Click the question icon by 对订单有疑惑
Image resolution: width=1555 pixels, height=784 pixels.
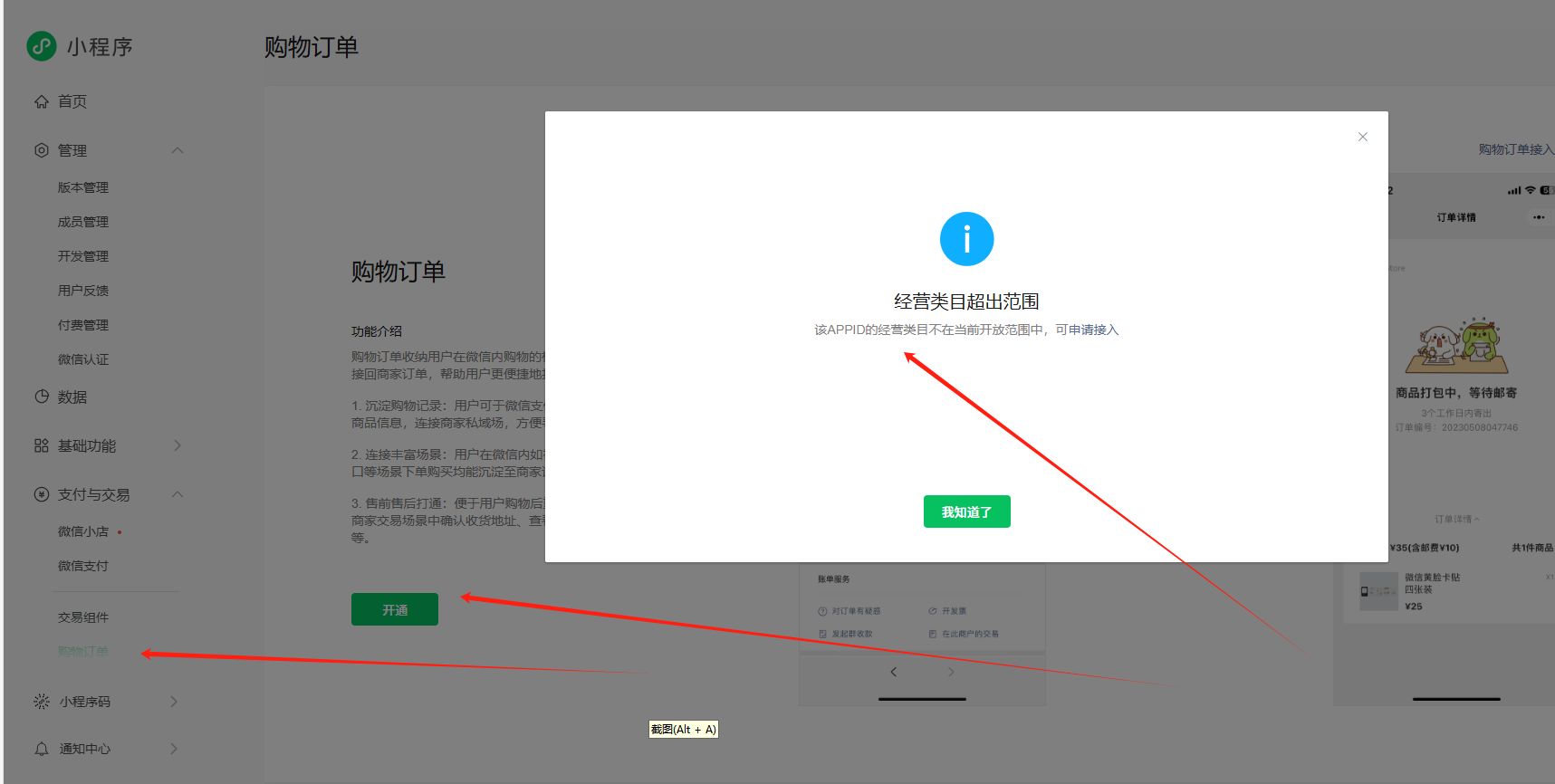point(822,611)
